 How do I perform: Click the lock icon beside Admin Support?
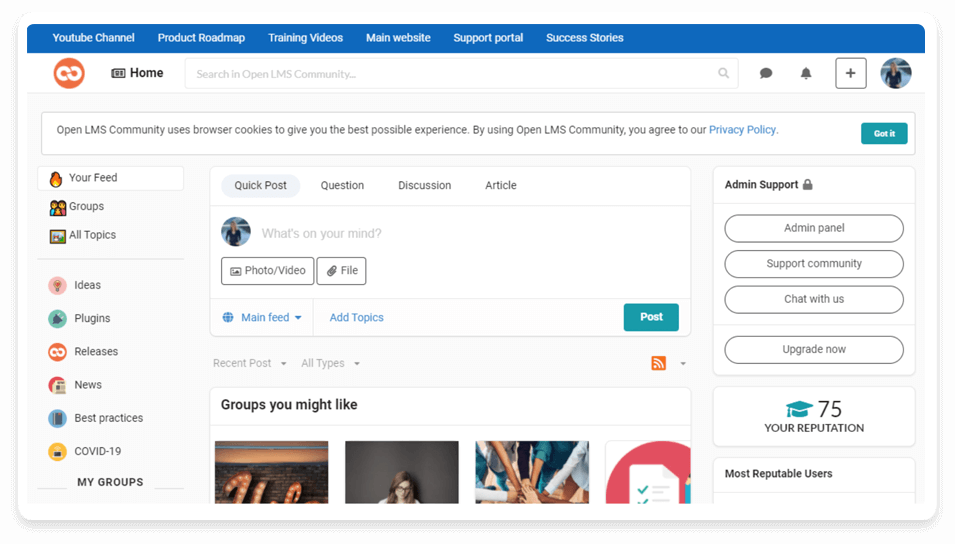coord(808,185)
